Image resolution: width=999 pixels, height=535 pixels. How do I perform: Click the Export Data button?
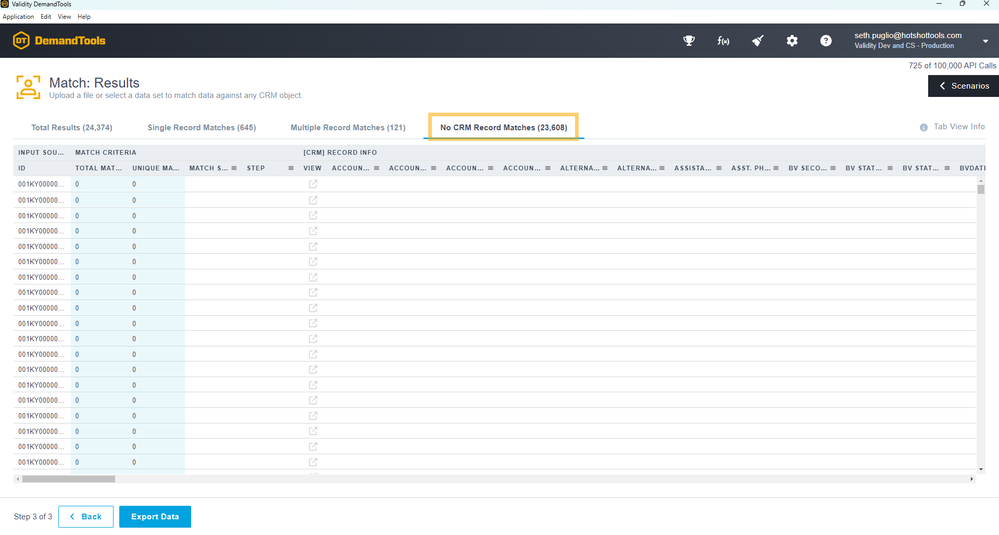click(x=155, y=517)
